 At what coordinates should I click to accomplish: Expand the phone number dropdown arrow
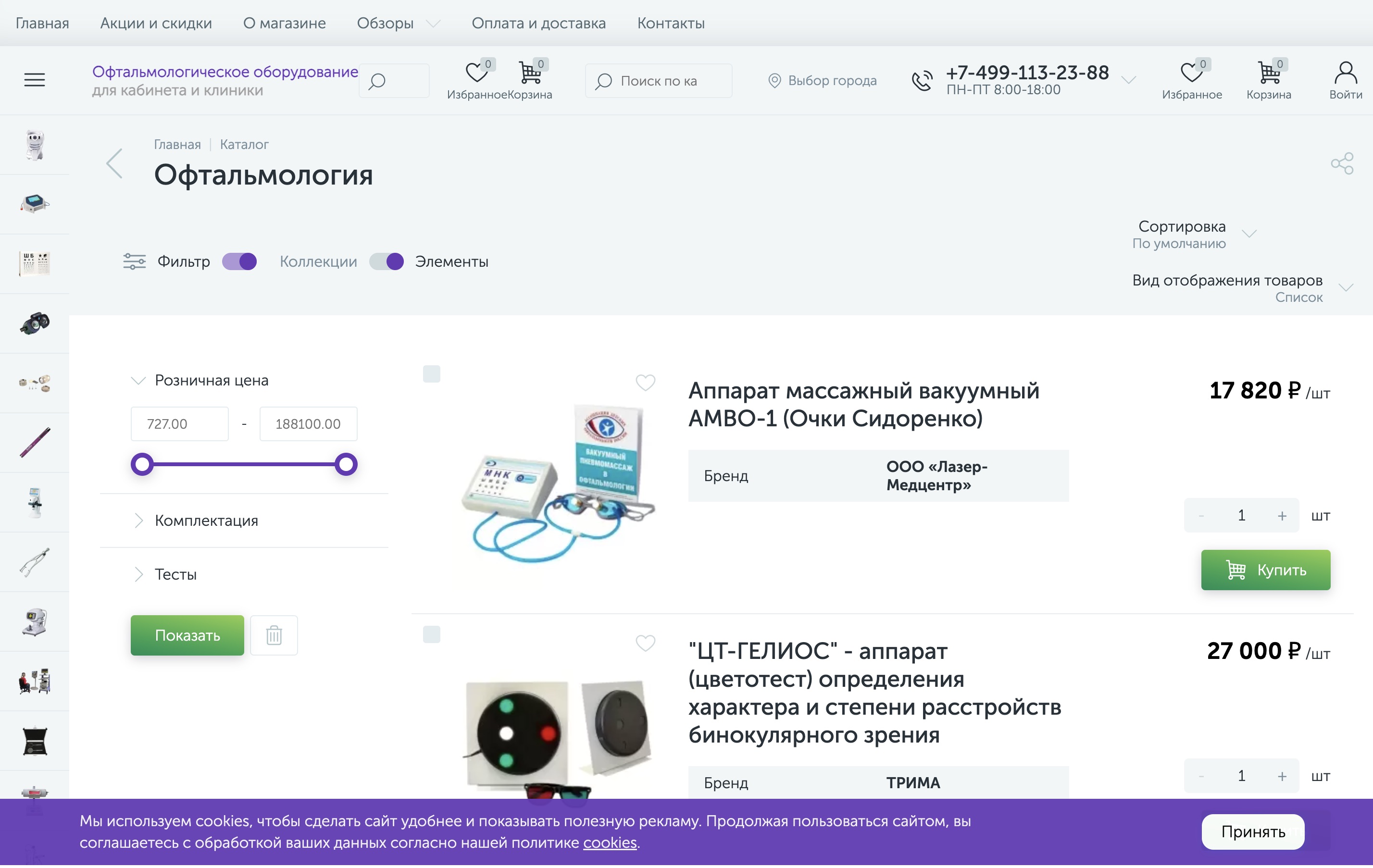point(1128,80)
